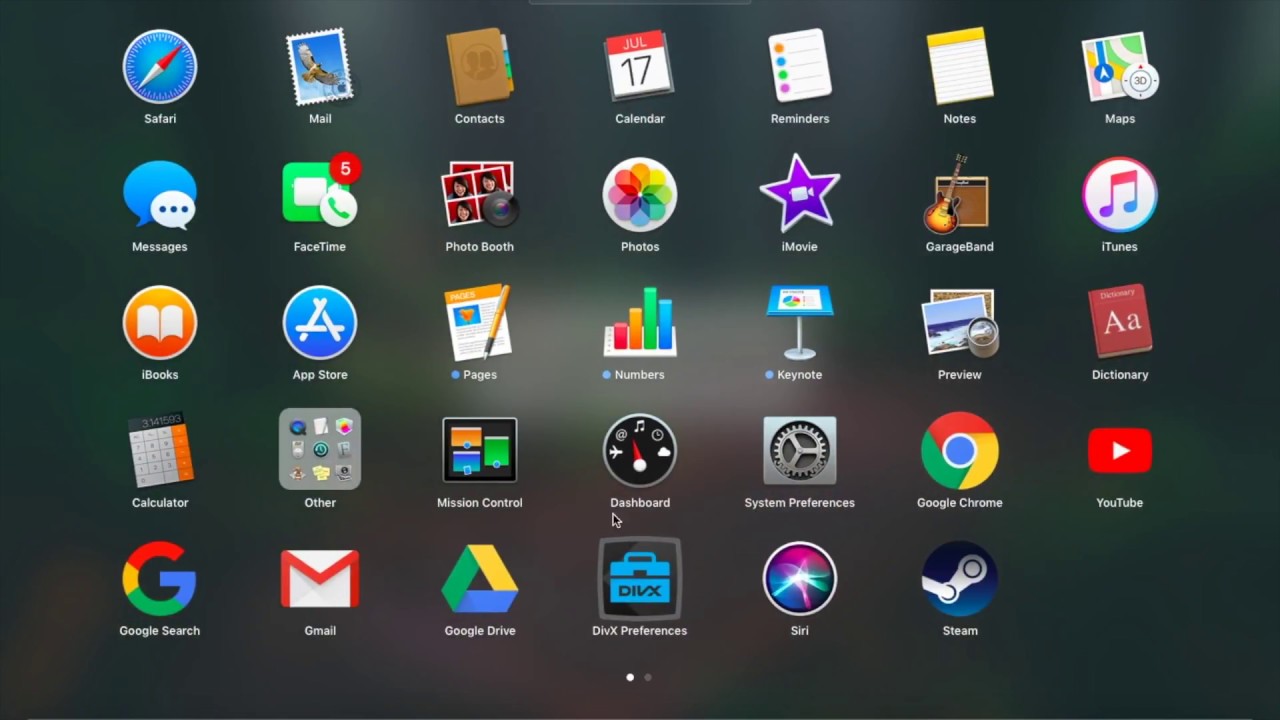Switch to the second Launchpad page dot
Screen dimensions: 1280x720
tap(647, 677)
